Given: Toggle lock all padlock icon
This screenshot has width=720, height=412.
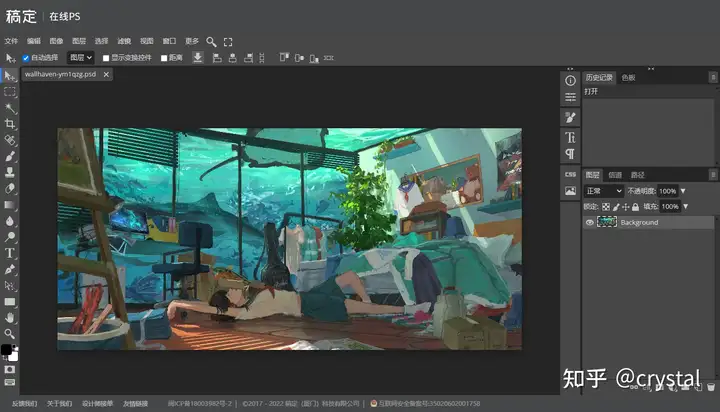Looking at the screenshot, I should pyautogui.click(x=636, y=207).
